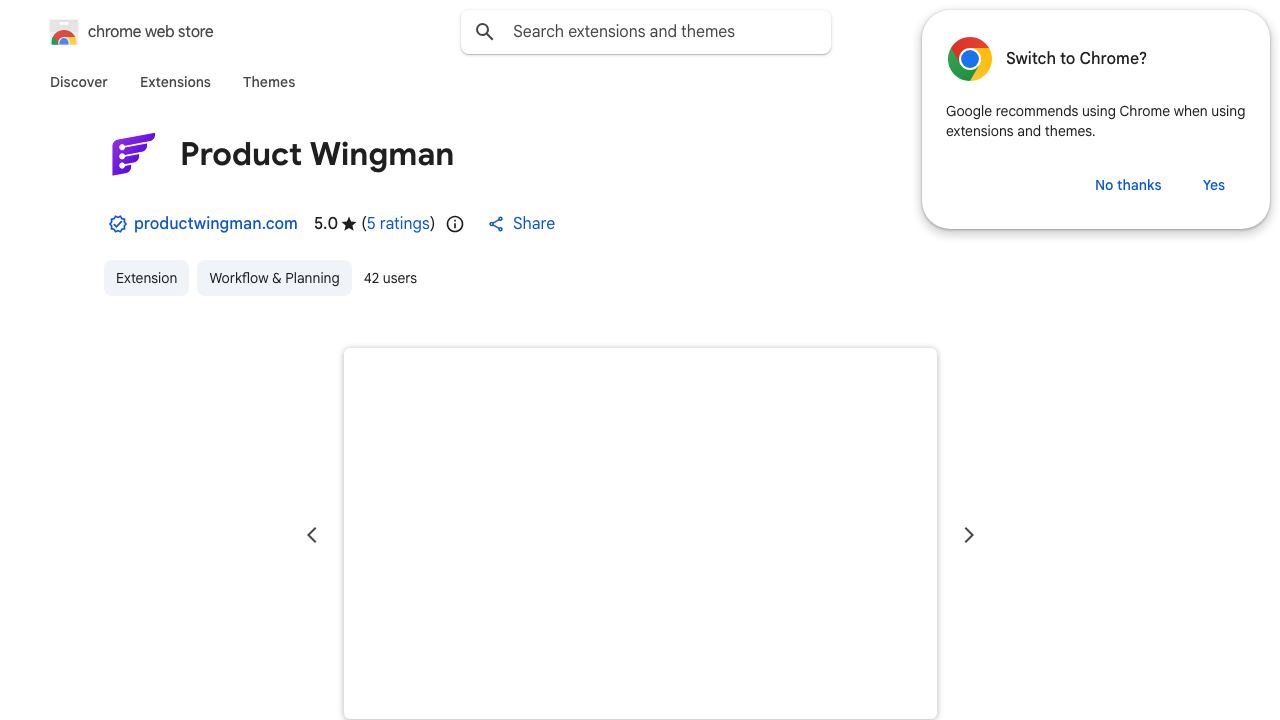Screen dimensions: 1280x720
Task: Click the 42 users text
Action: [390, 278]
